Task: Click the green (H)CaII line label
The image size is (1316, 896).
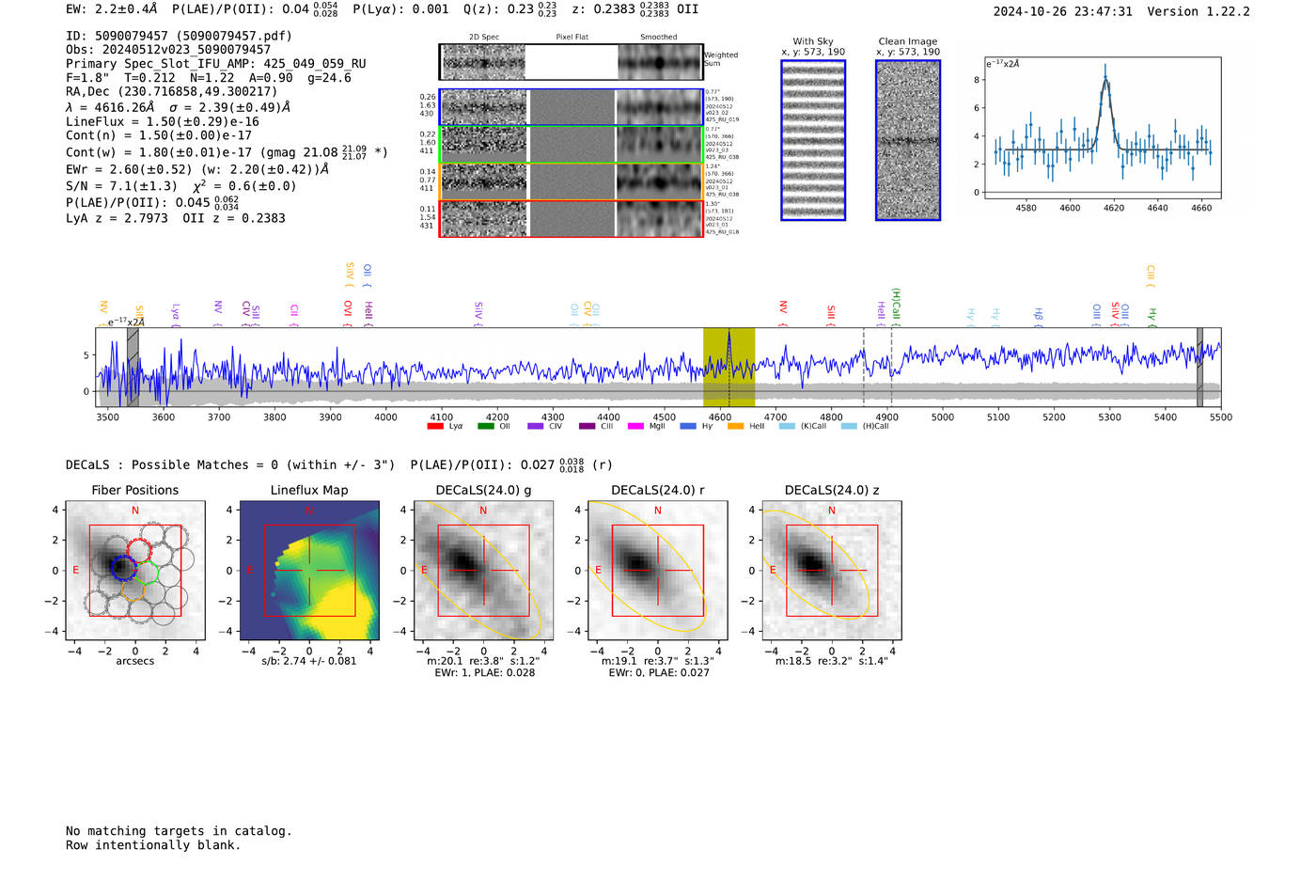Action: pos(896,307)
